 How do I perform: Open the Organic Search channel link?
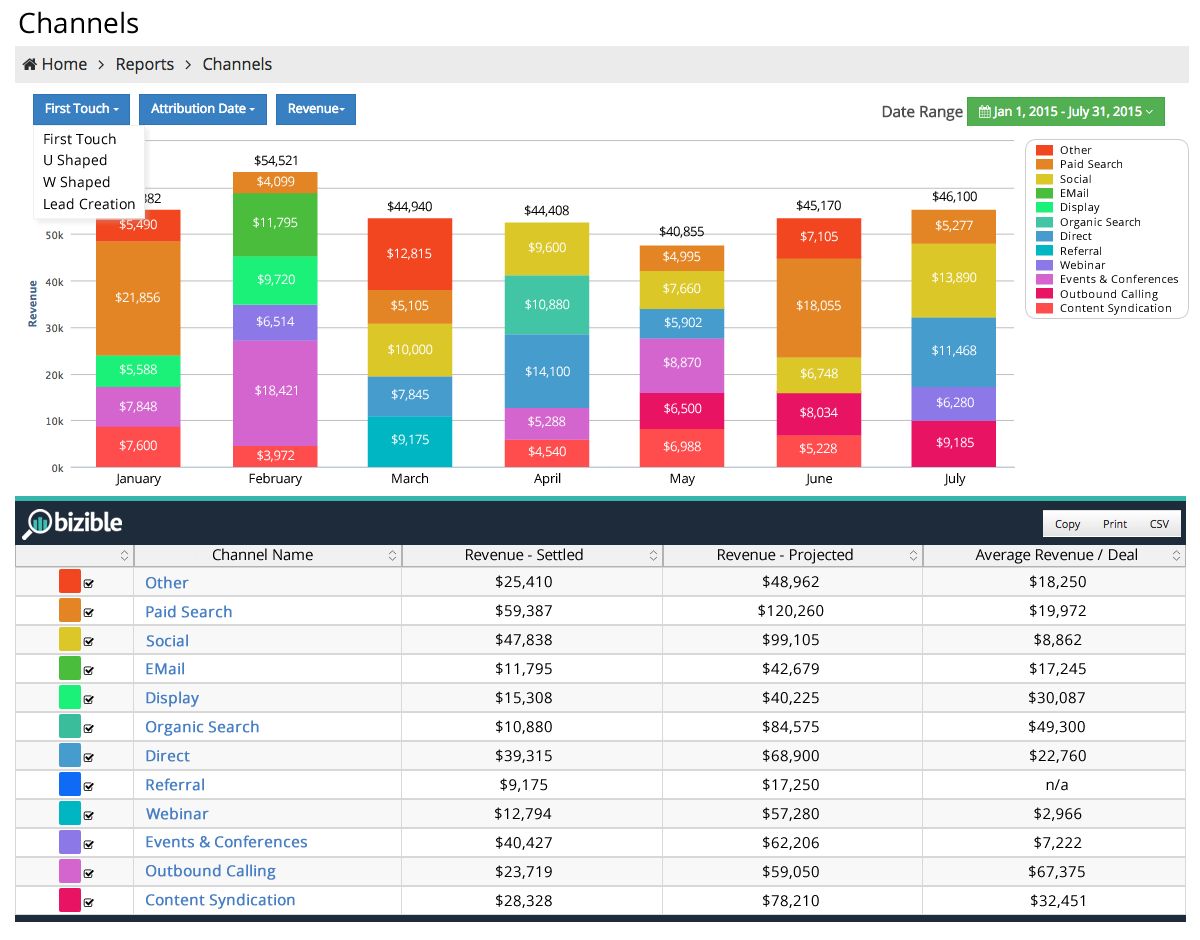[202, 727]
